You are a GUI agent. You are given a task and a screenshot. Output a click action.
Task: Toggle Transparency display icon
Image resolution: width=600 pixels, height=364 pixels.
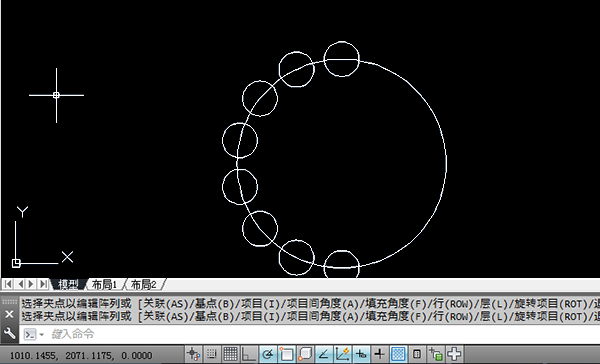(x=398, y=354)
